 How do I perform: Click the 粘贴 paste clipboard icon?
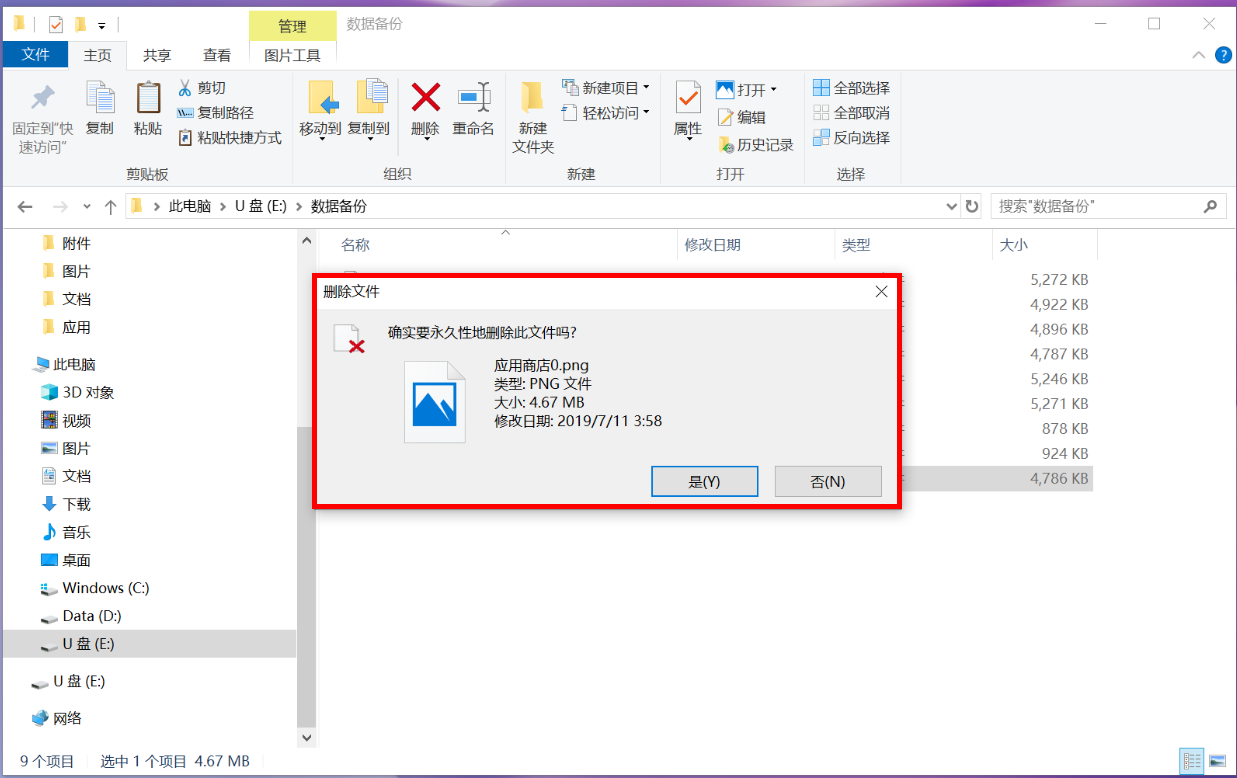(x=148, y=97)
